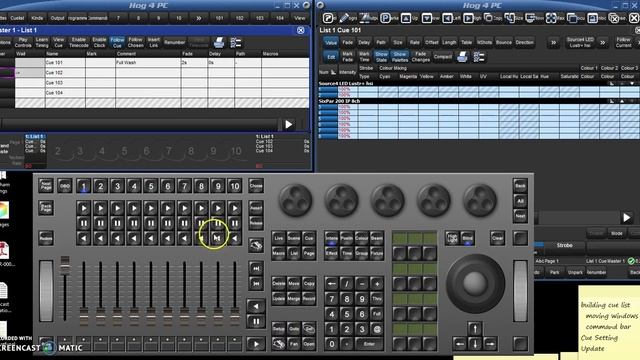Click the Parked icon with the letter P

[385, 18]
